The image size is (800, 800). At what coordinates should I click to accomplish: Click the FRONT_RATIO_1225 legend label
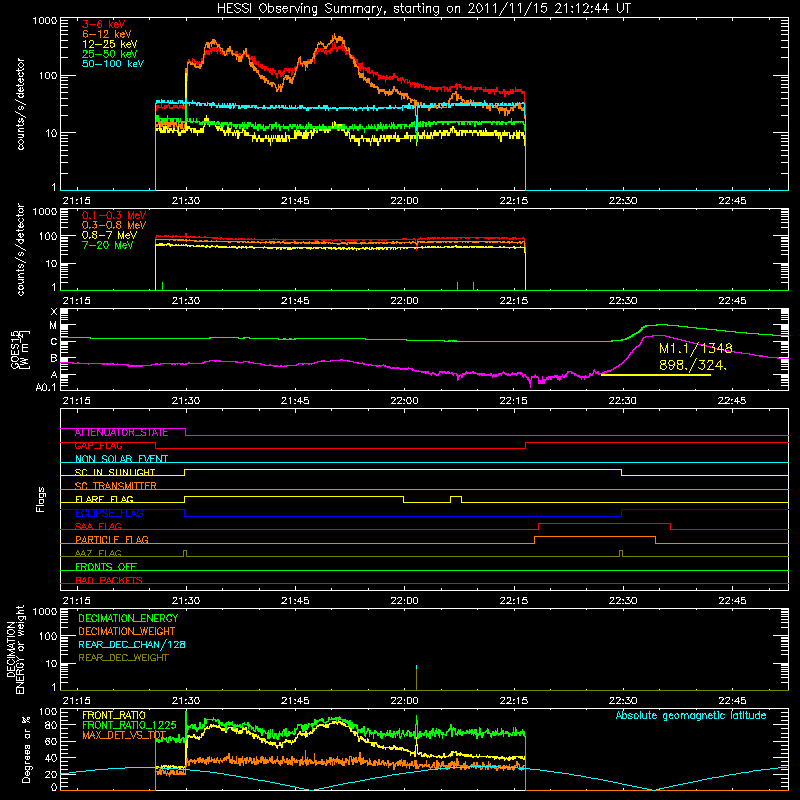[129, 725]
